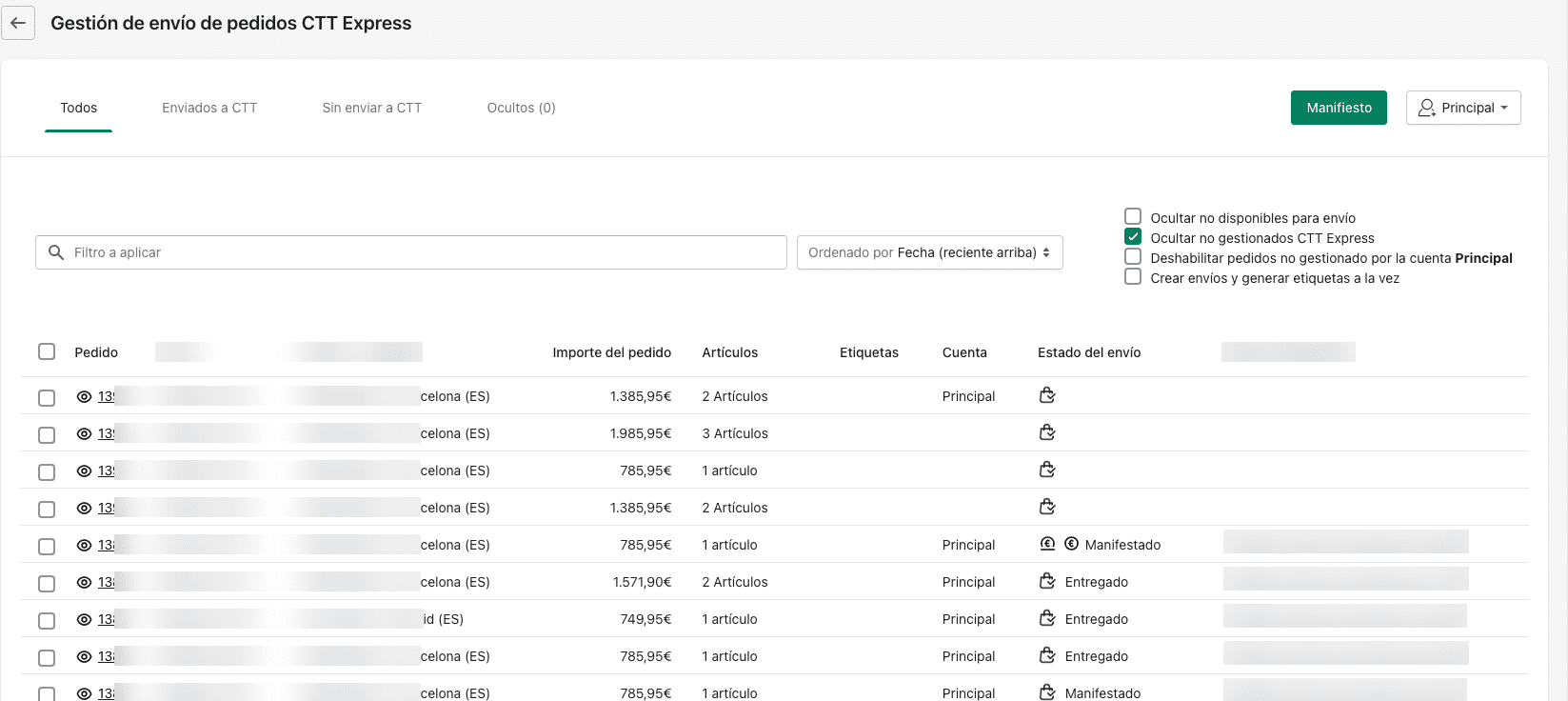Click the 3 Artículos cell
Image resolution: width=1568 pixels, height=701 pixels.
click(x=735, y=433)
